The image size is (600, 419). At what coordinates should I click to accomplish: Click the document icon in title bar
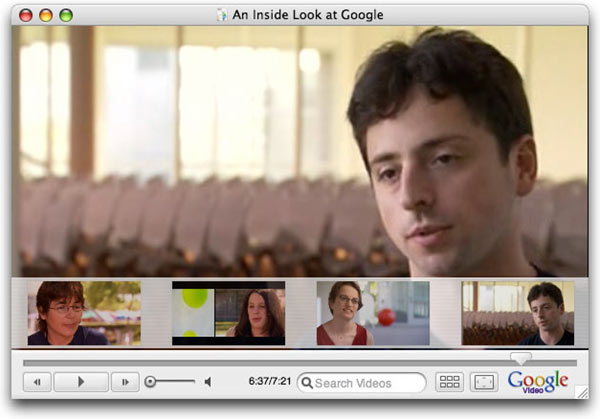point(222,15)
